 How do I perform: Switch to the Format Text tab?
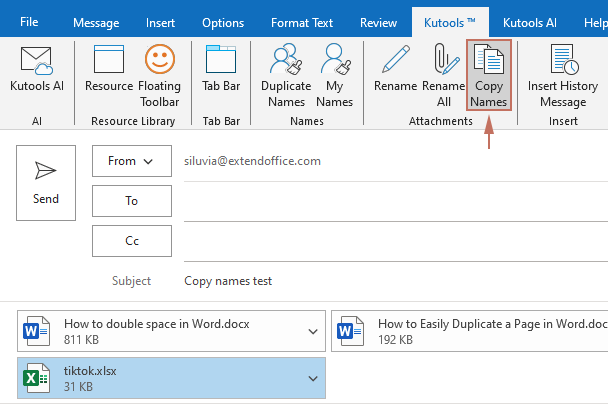pyautogui.click(x=302, y=23)
